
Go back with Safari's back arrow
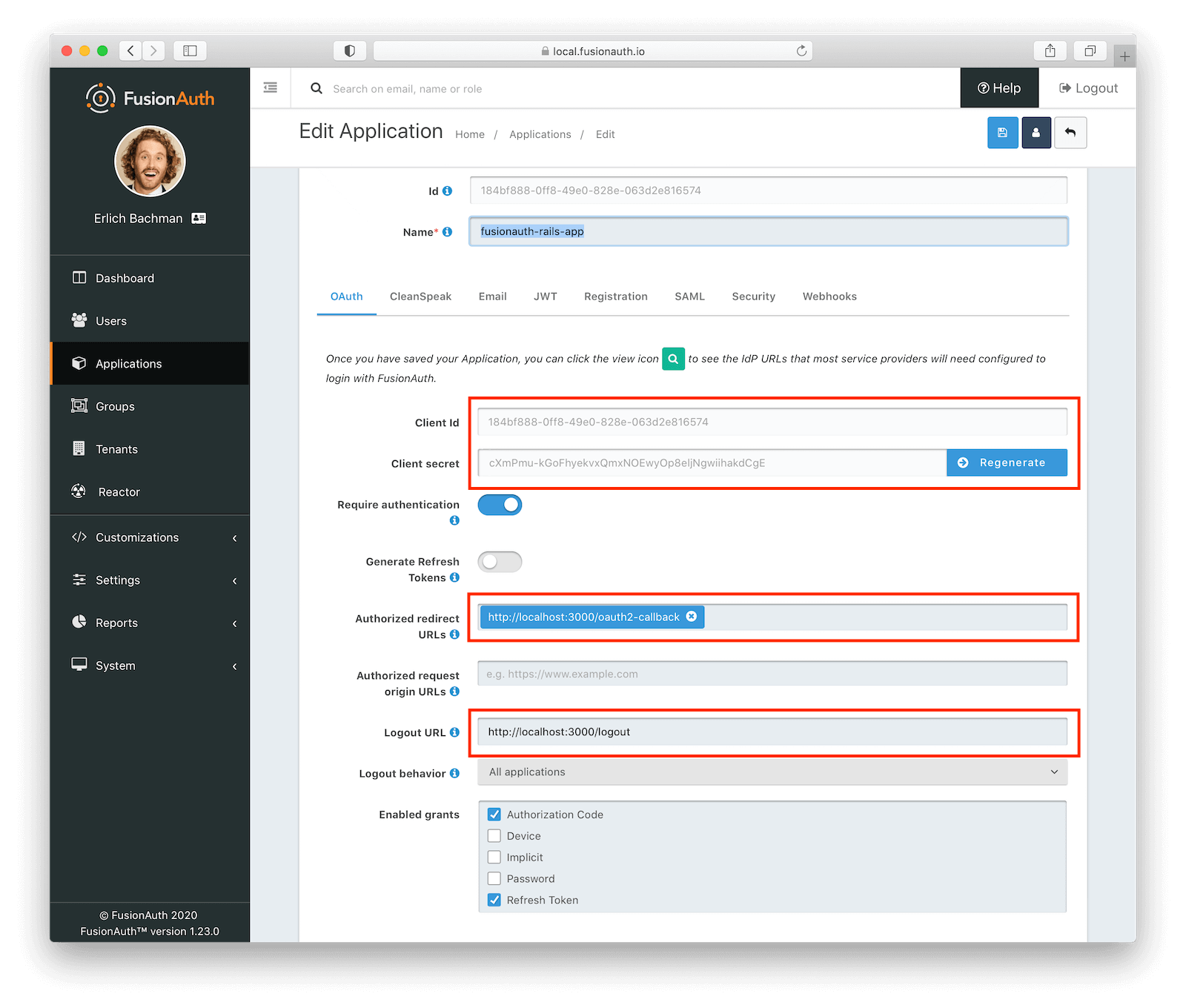point(130,50)
